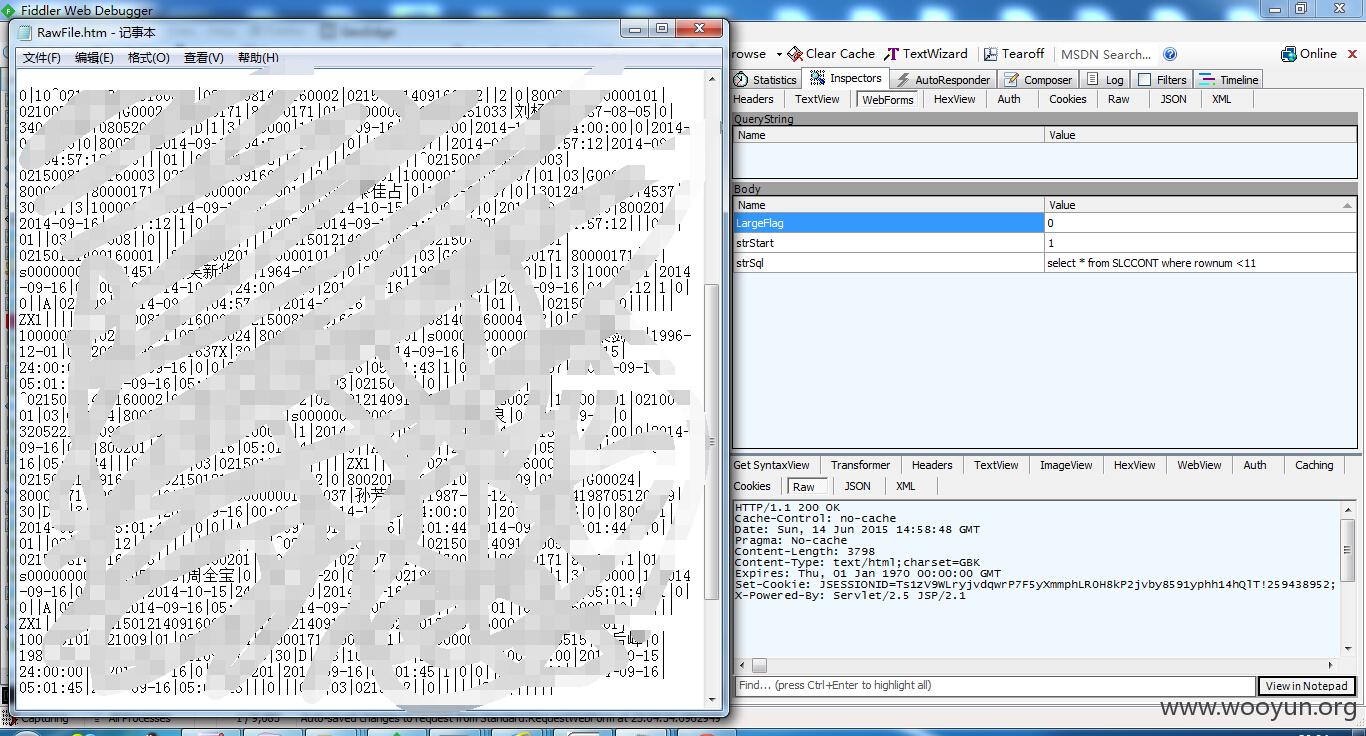Select the request WebForms inspector tab
This screenshot has width=1366, height=736.
coord(887,99)
